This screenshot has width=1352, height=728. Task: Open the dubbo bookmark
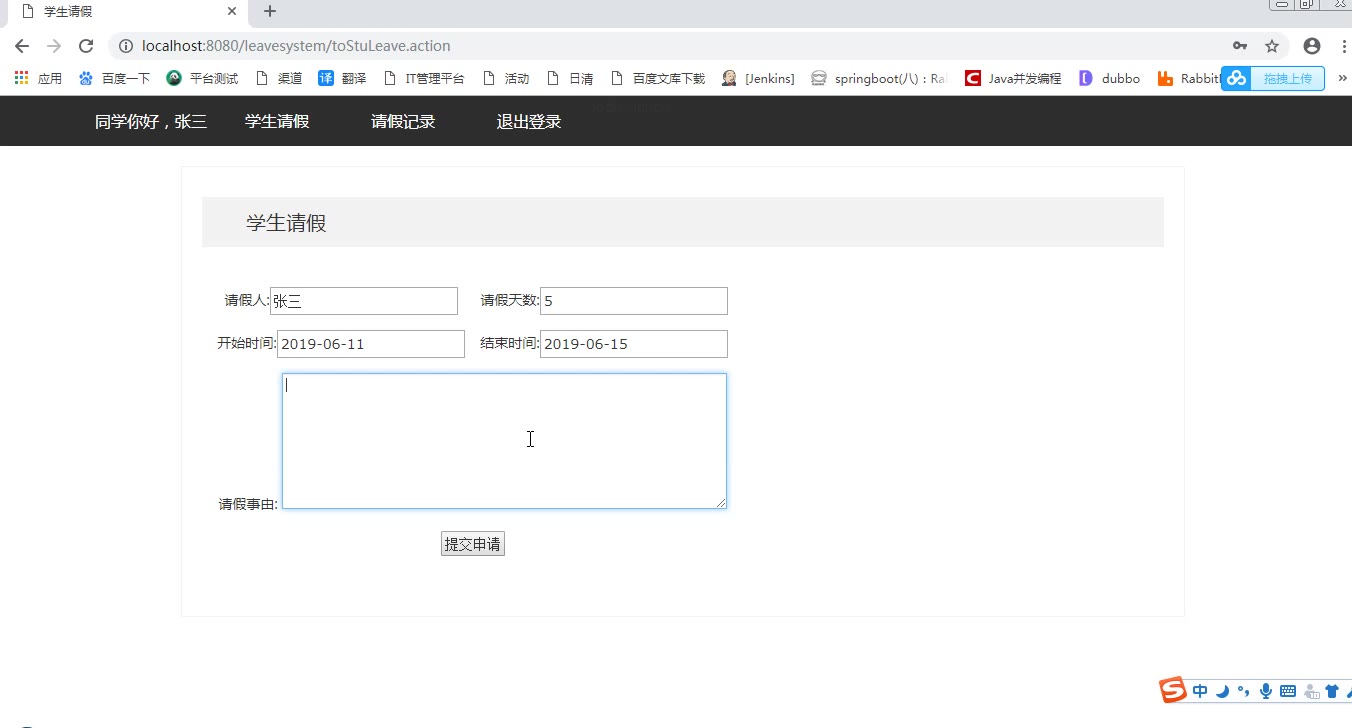click(x=1109, y=78)
